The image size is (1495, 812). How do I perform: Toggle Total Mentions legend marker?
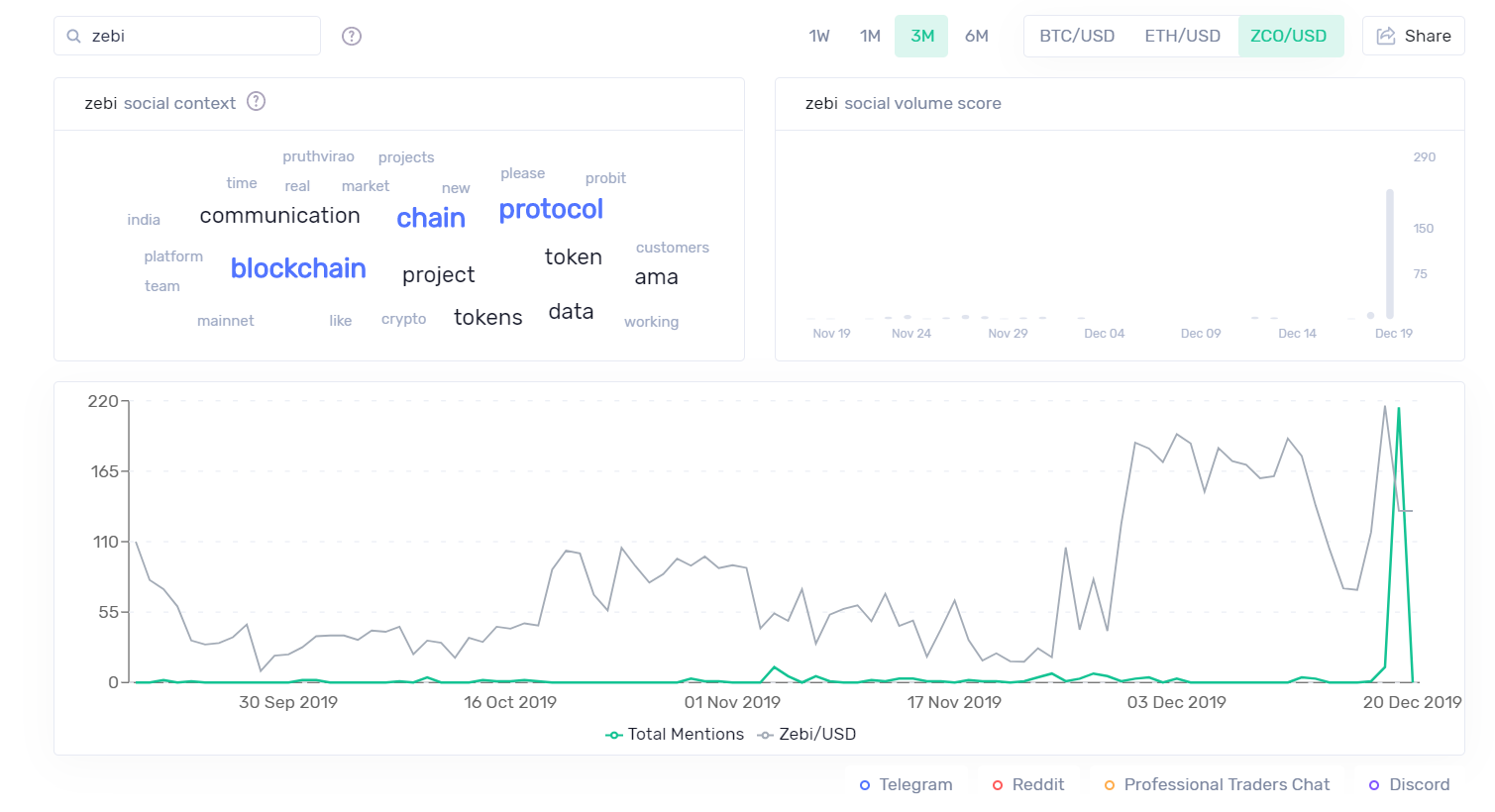pyautogui.click(x=614, y=735)
